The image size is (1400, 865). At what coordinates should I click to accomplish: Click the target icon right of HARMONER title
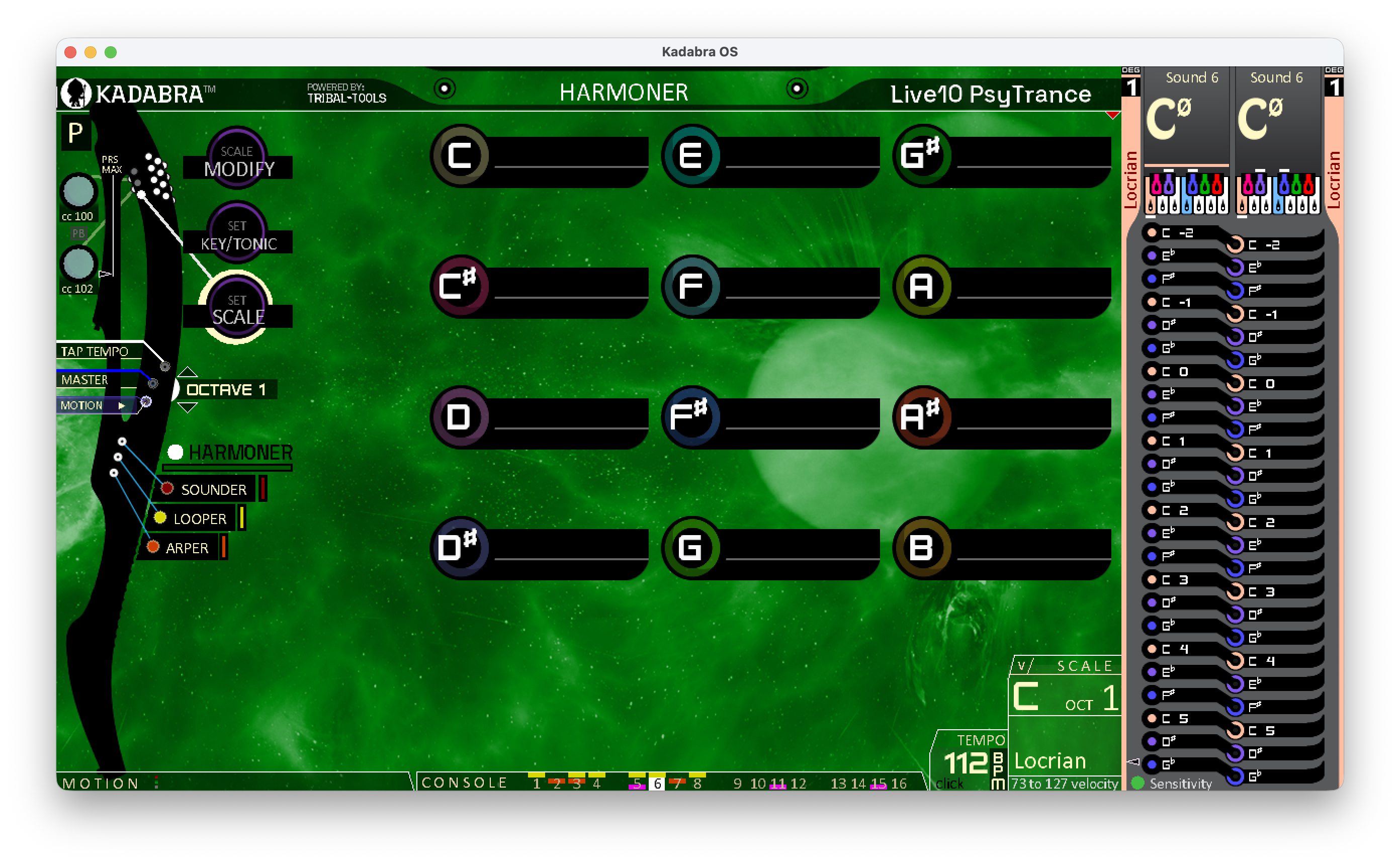tap(797, 89)
